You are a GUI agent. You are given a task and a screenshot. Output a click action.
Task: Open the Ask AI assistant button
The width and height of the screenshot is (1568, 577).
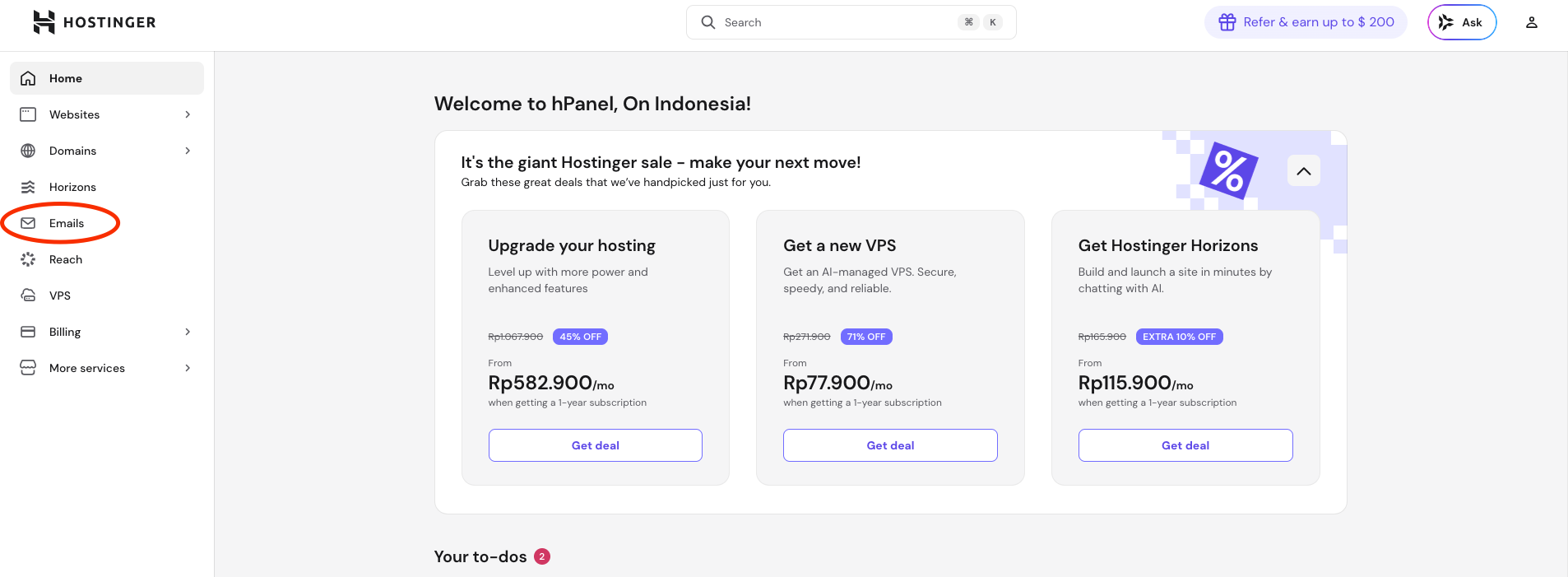1461,22
